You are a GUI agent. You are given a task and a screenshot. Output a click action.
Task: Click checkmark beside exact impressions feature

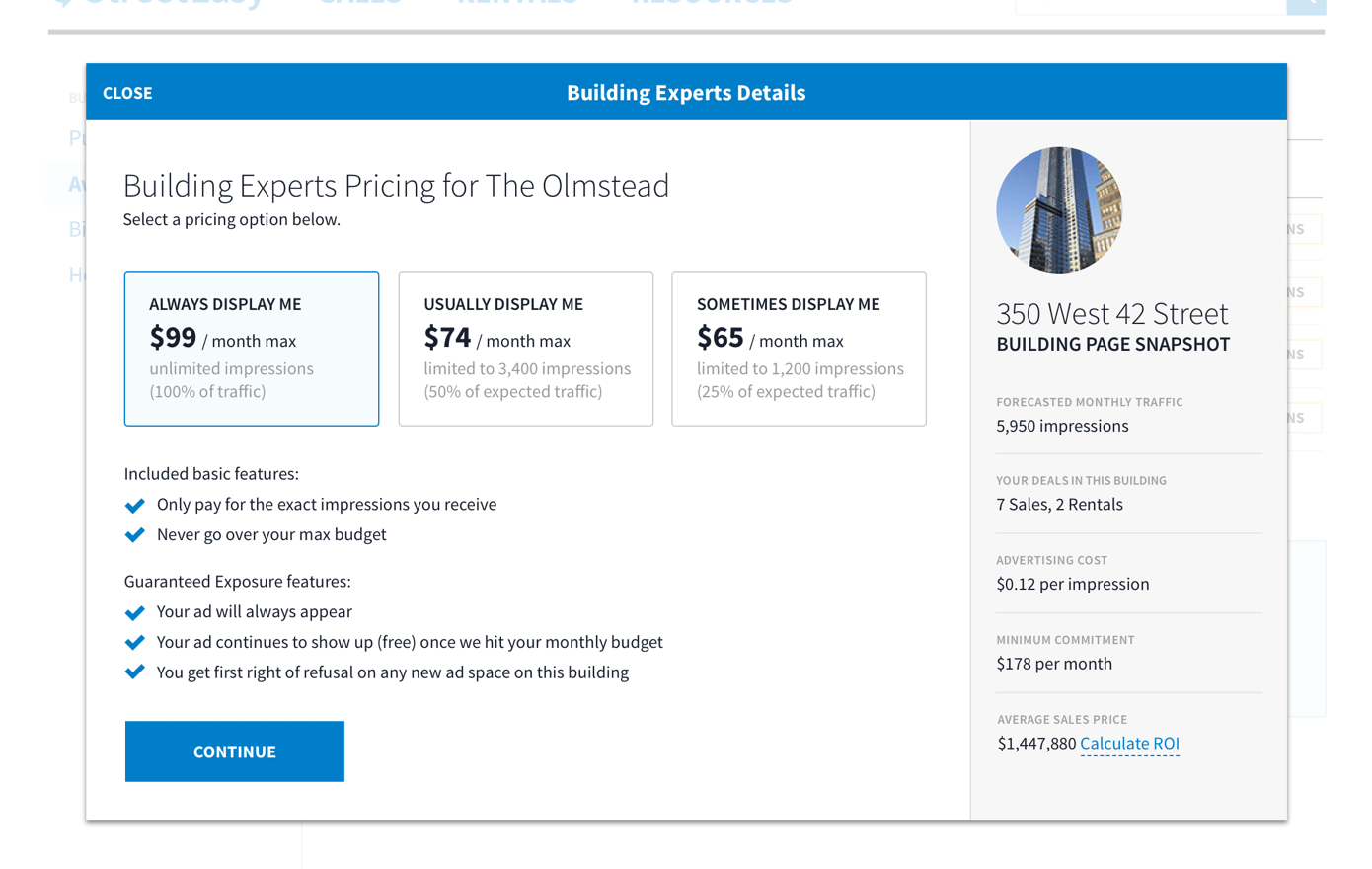[x=135, y=506]
